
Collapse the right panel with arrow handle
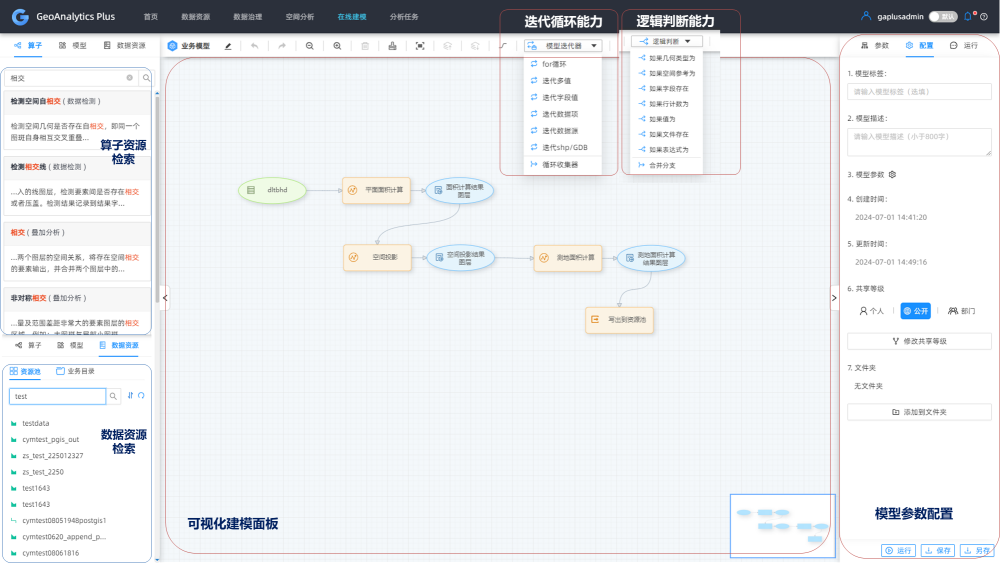pyautogui.click(x=834, y=298)
